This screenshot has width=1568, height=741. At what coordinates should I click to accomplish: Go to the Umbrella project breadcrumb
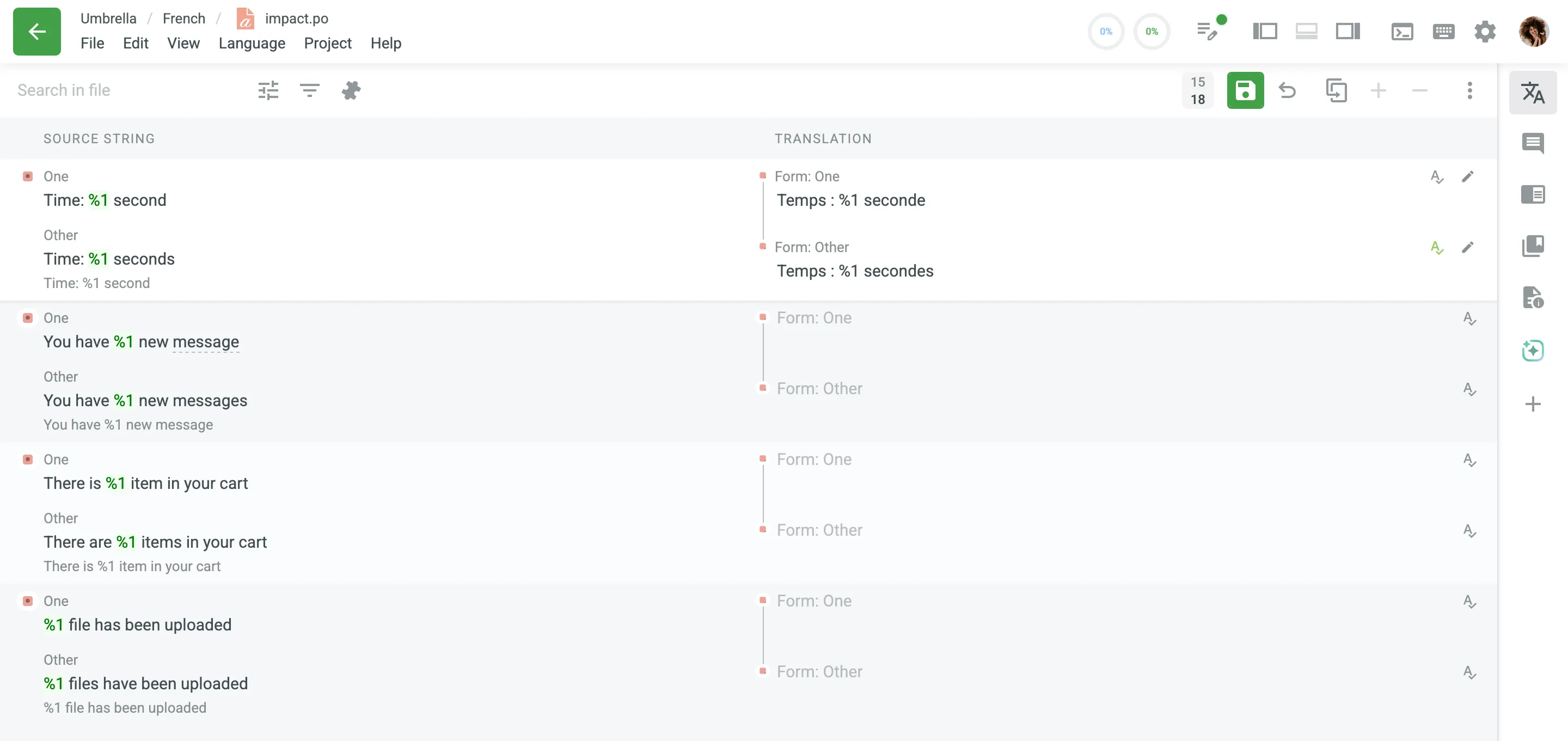pos(108,19)
